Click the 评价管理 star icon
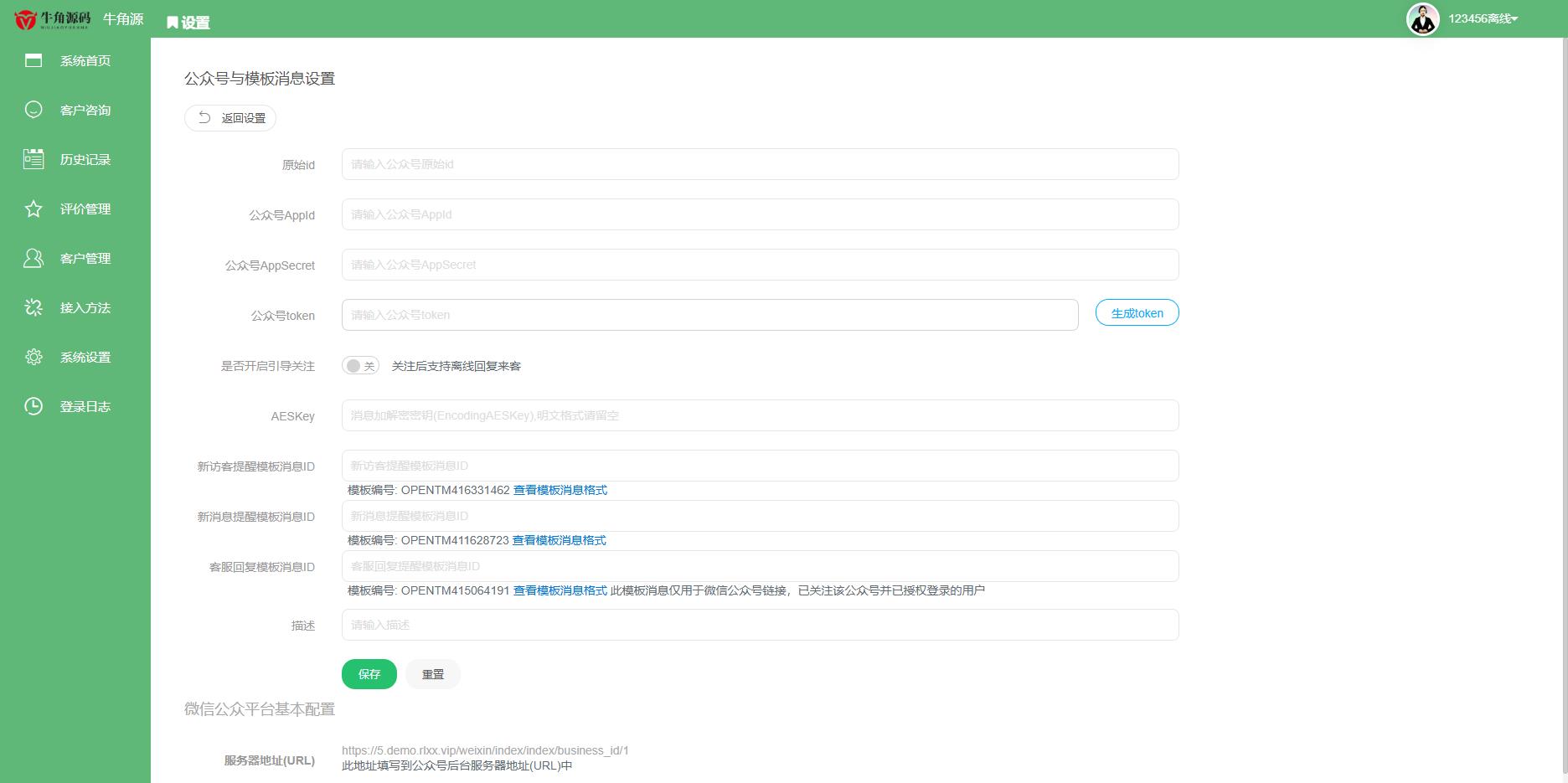1568x783 pixels. pos(34,209)
